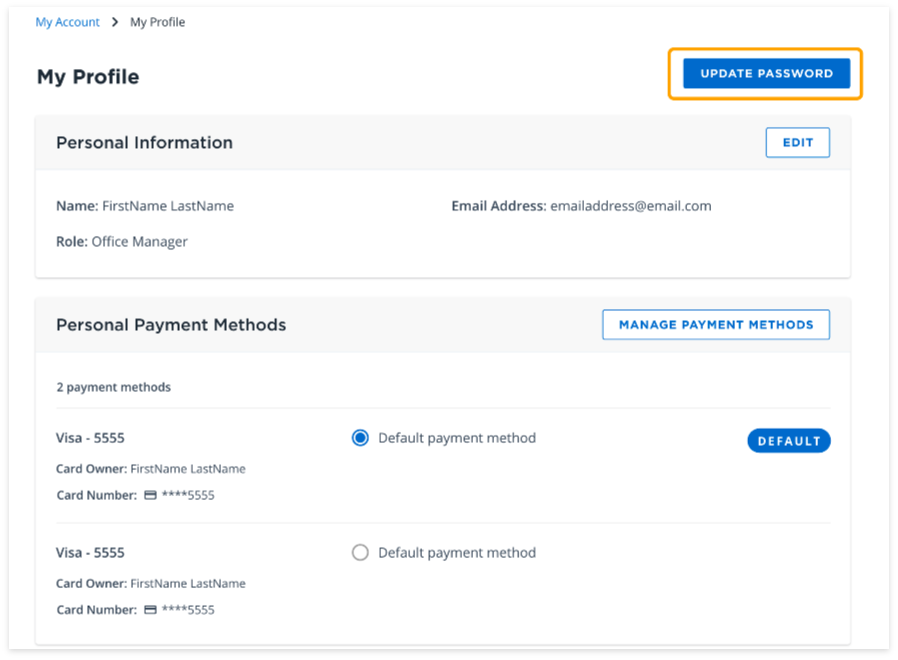Viewport: 898px width, 660px height.
Task: Edit the Personal Information section
Action: (x=797, y=142)
